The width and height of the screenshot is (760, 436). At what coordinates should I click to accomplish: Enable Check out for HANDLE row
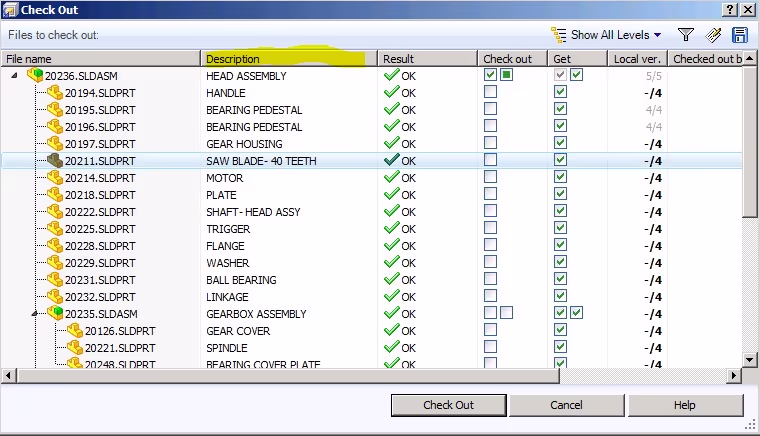491,92
